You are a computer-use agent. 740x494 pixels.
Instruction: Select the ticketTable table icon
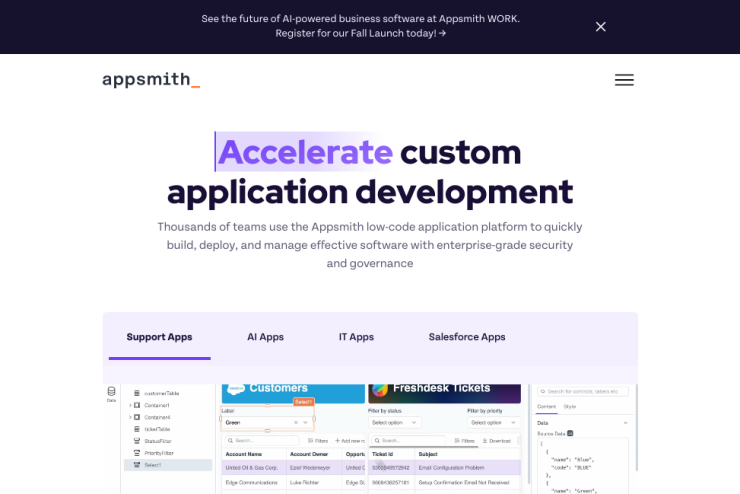[x=137, y=429]
